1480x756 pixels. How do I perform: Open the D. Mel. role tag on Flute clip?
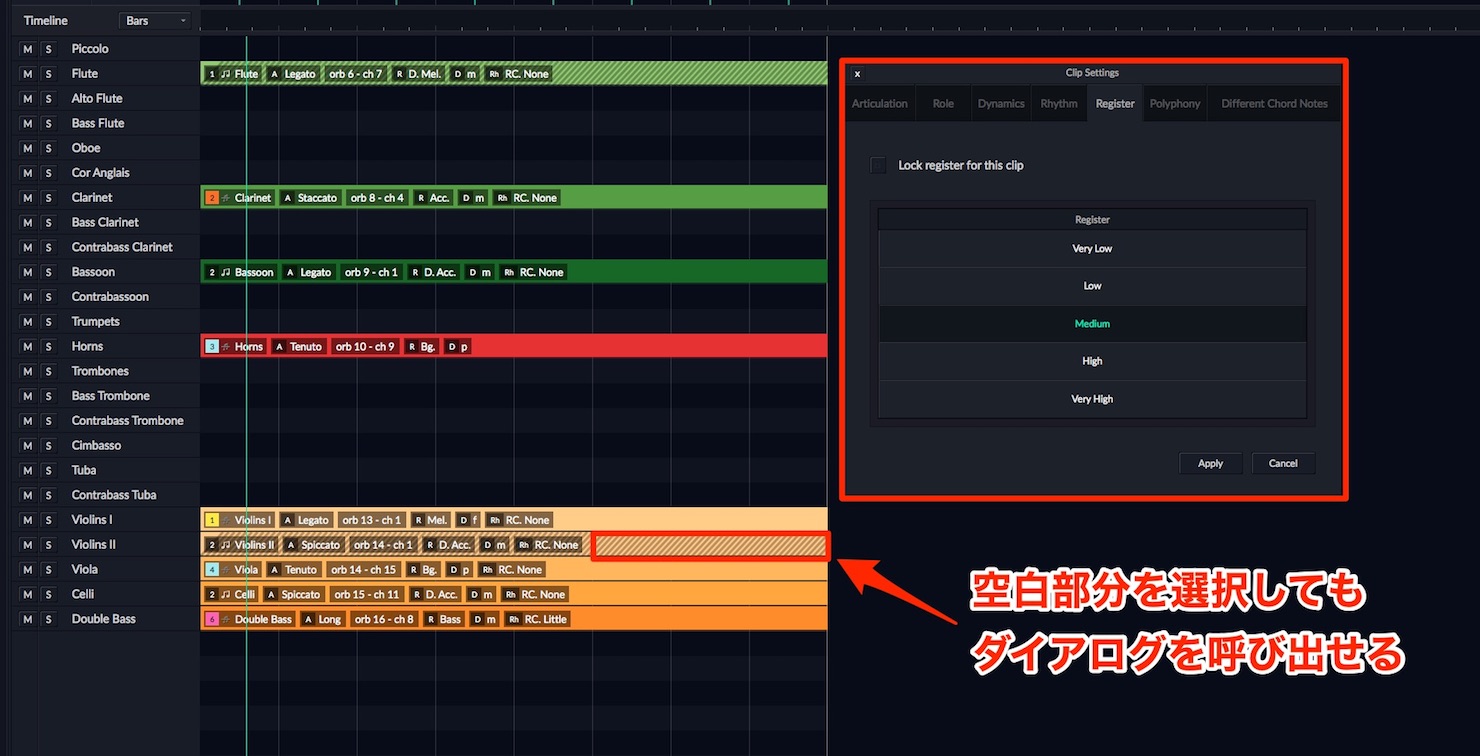(418, 74)
